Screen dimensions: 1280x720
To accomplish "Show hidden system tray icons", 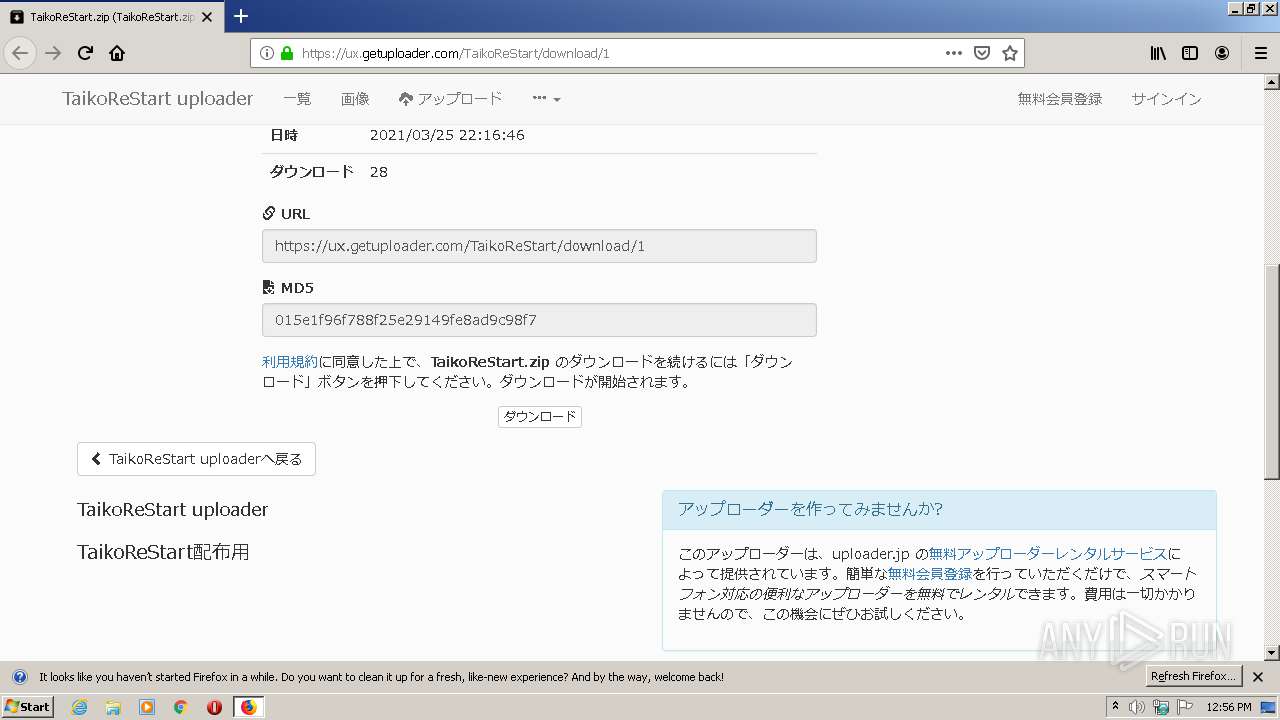I will coord(1115,707).
